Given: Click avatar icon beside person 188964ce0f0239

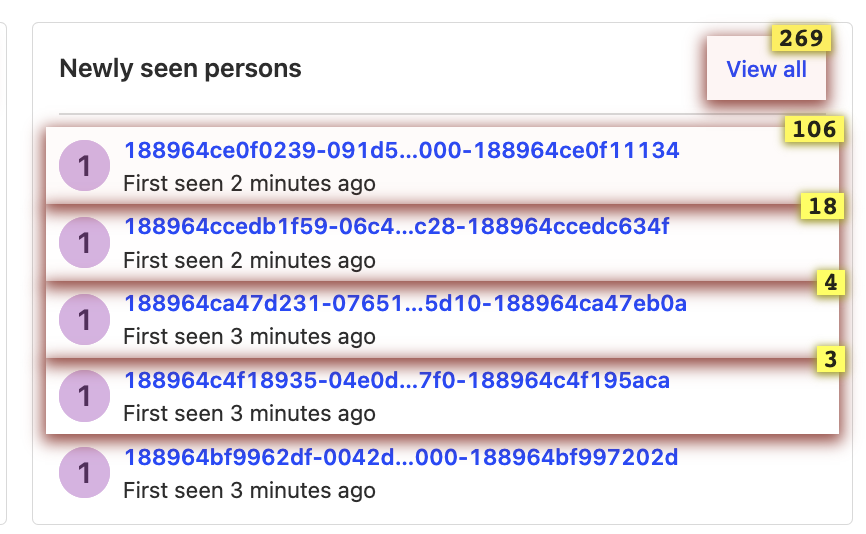Looking at the screenshot, I should click(x=85, y=166).
